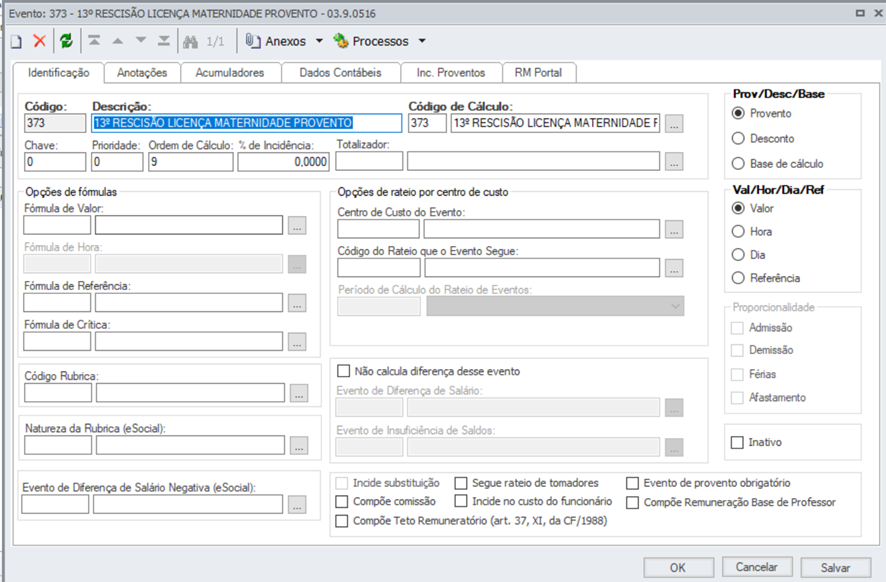Maximize the Evento window
Image resolution: width=886 pixels, height=582 pixels.
860,12
